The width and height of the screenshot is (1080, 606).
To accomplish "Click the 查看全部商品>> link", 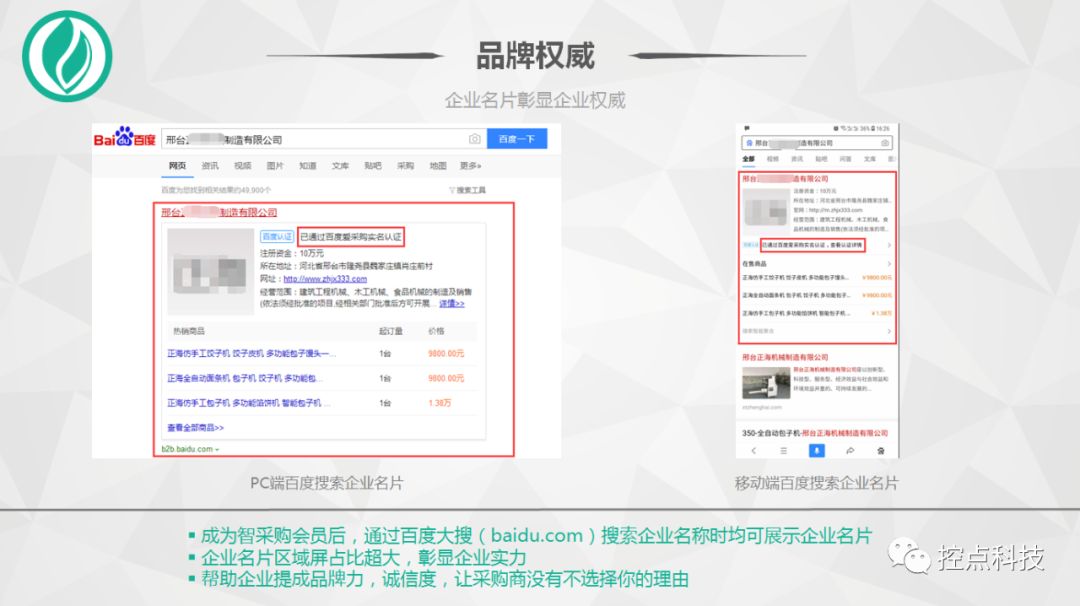I will 196,428.
